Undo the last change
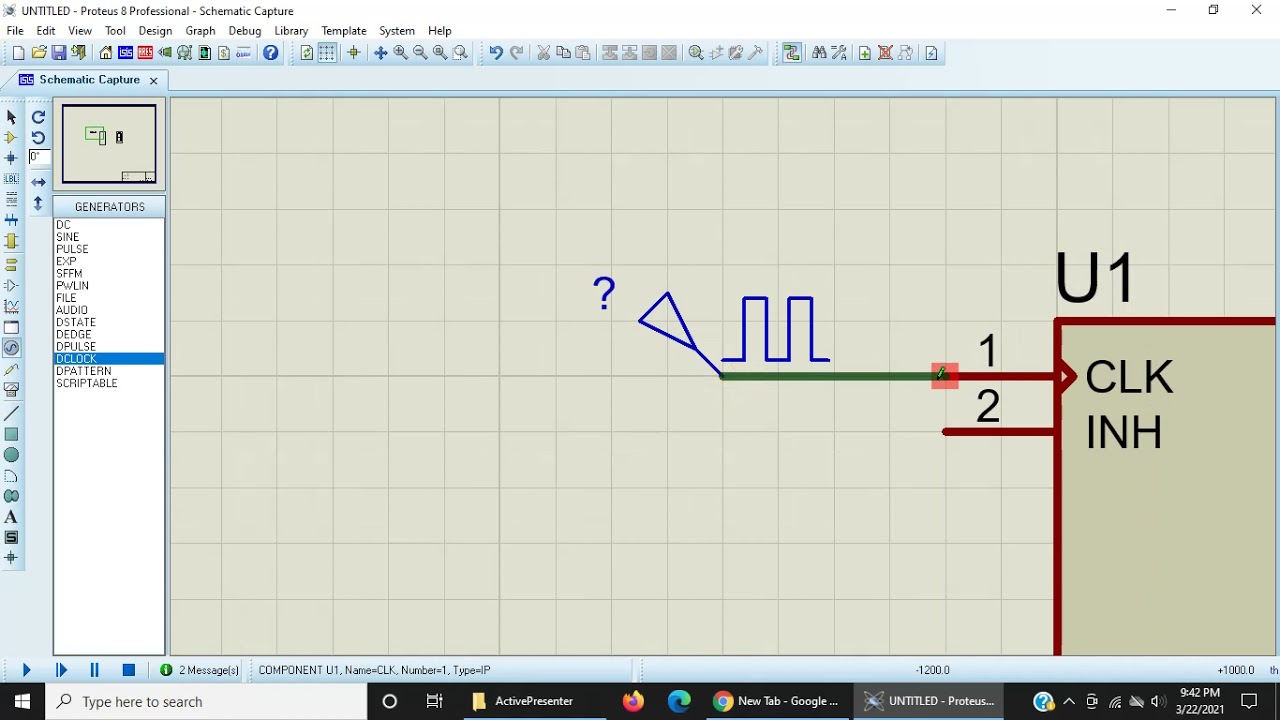This screenshot has height=720, width=1280. click(496, 53)
